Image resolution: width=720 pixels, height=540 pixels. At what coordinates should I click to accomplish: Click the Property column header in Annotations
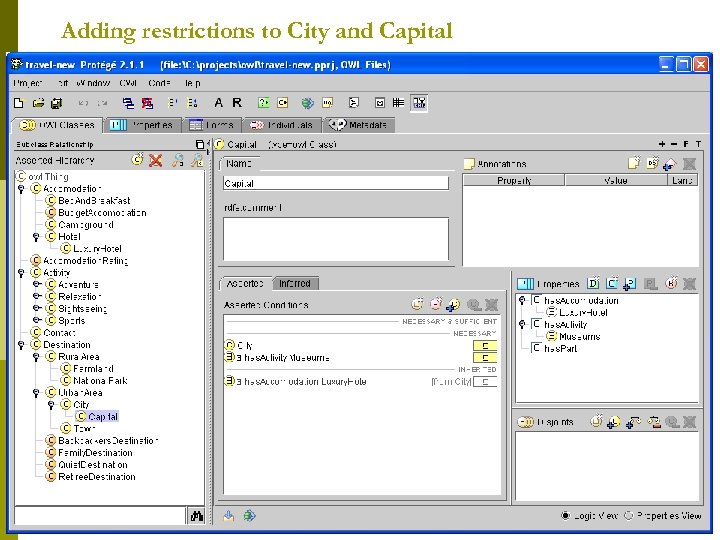(x=514, y=180)
